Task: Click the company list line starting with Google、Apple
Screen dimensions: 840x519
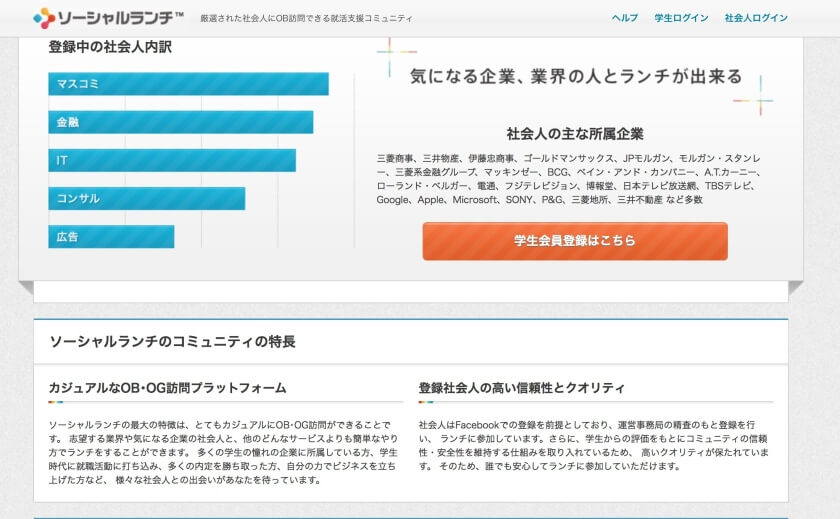Action: tap(539, 200)
